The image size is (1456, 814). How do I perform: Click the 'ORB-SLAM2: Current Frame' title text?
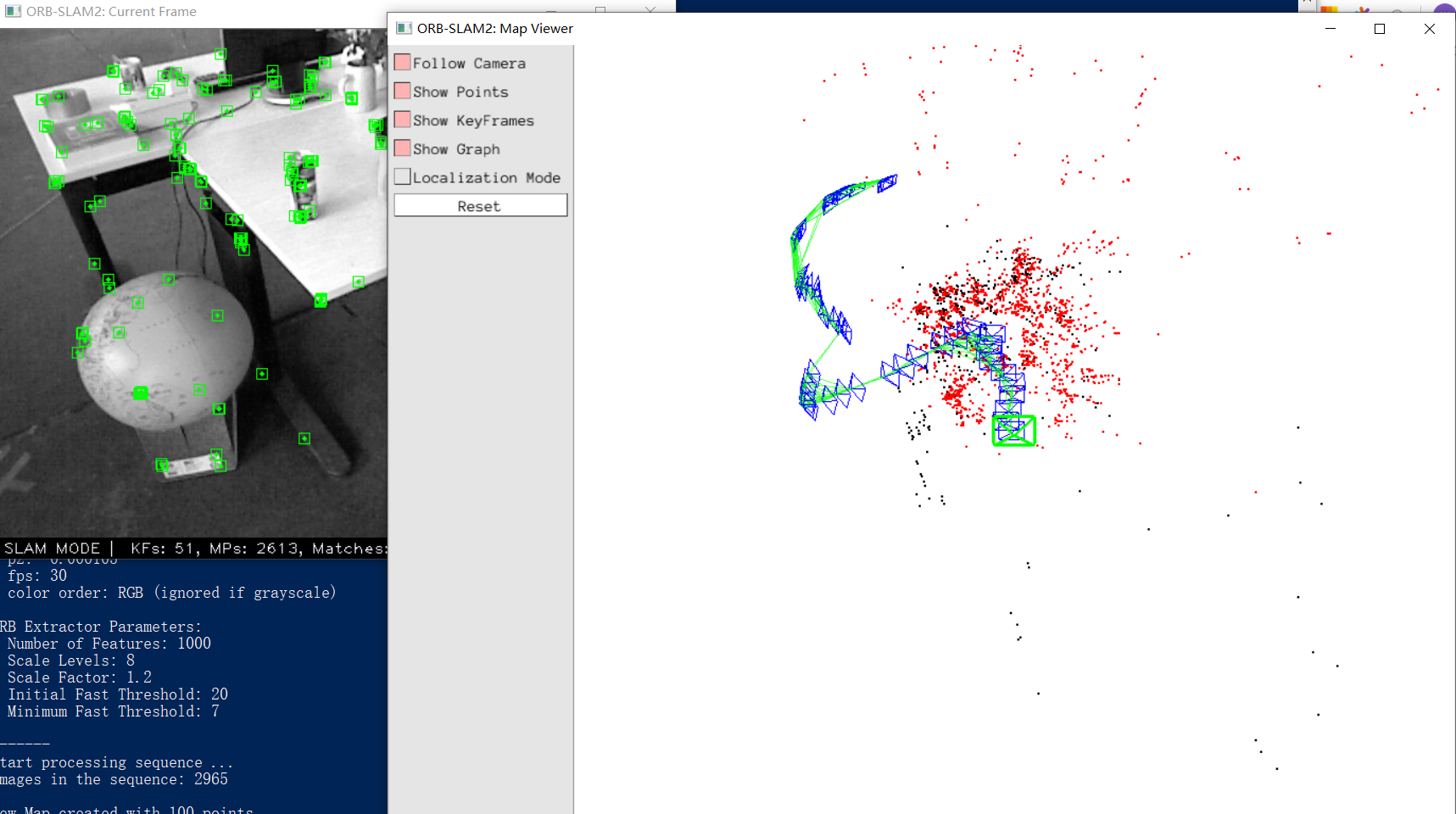pyautogui.click(x=111, y=11)
